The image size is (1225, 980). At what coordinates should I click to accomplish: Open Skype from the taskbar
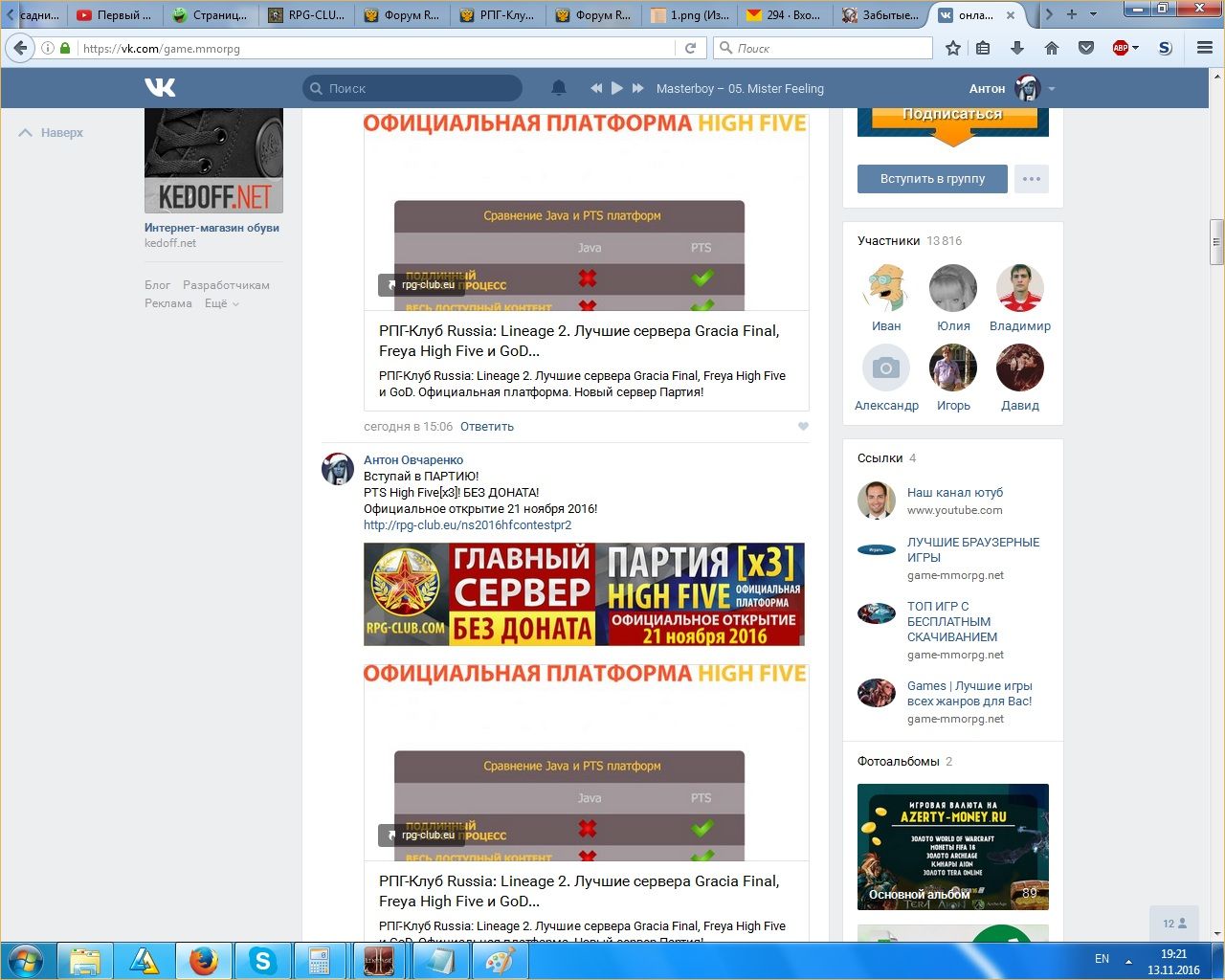point(262,961)
